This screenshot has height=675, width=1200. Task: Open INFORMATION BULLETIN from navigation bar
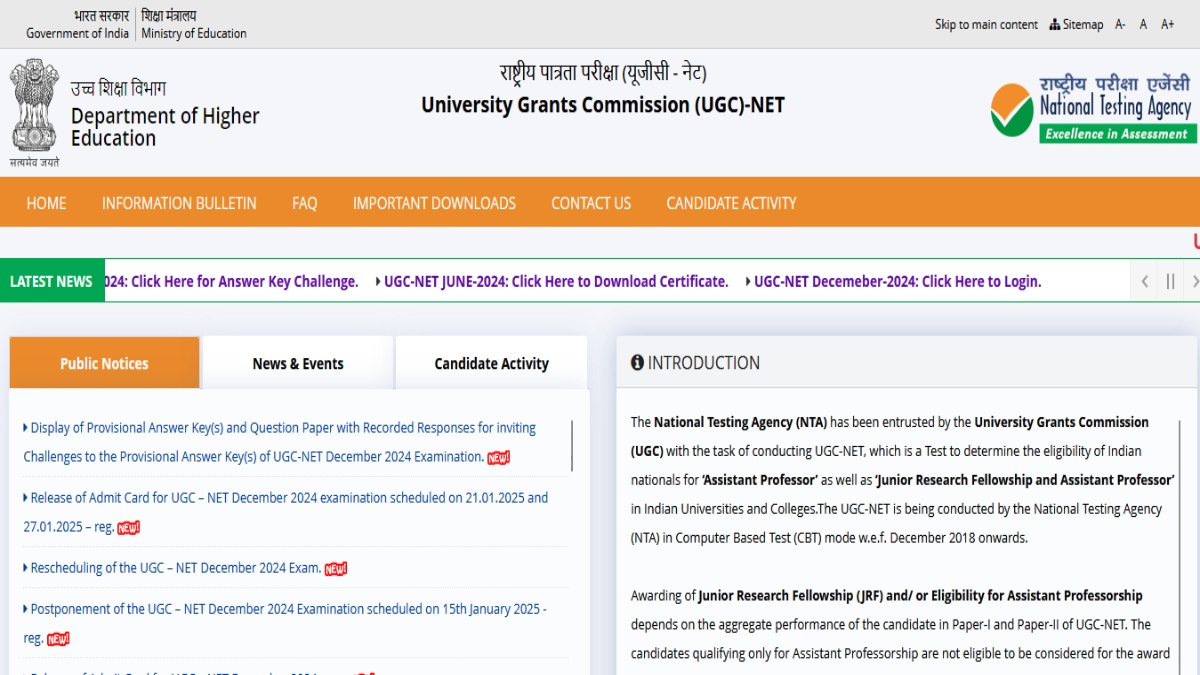click(x=179, y=203)
